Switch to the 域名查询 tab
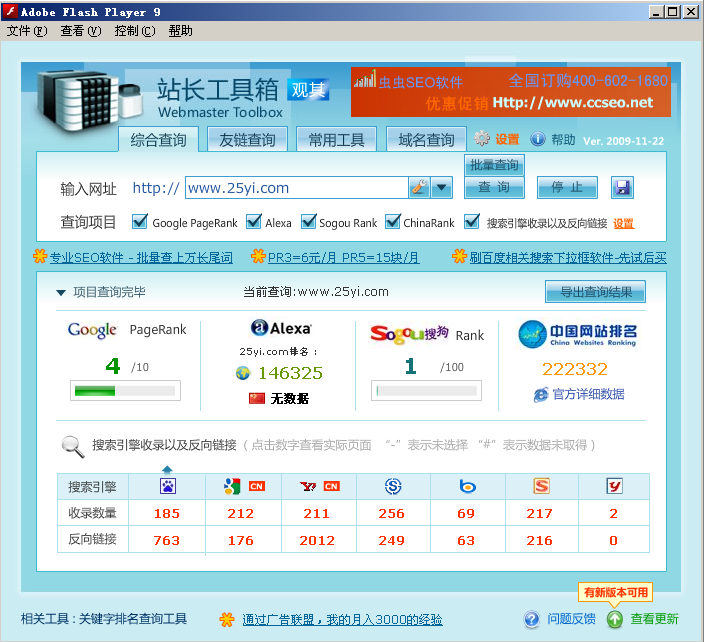 [426, 140]
